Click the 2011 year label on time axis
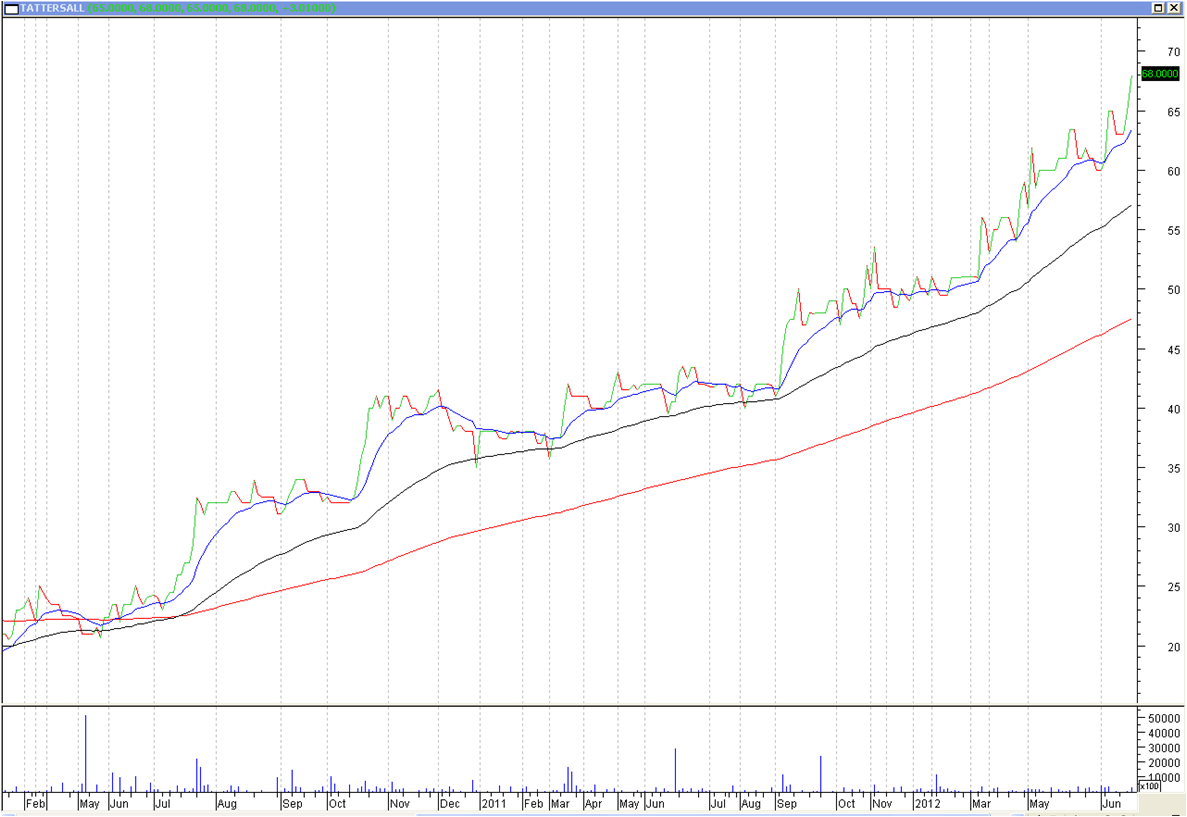Image resolution: width=1187 pixels, height=817 pixels. [x=494, y=803]
